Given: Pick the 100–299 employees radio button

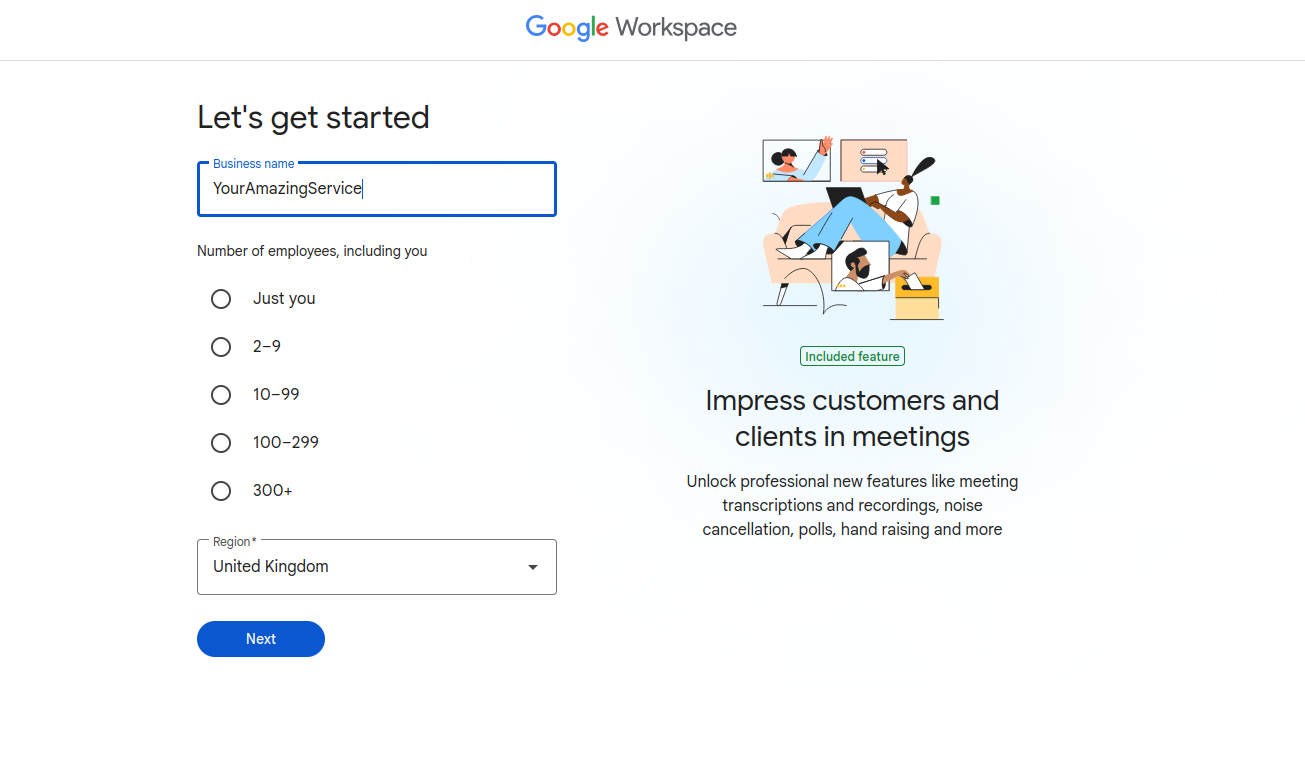Looking at the screenshot, I should (x=221, y=443).
